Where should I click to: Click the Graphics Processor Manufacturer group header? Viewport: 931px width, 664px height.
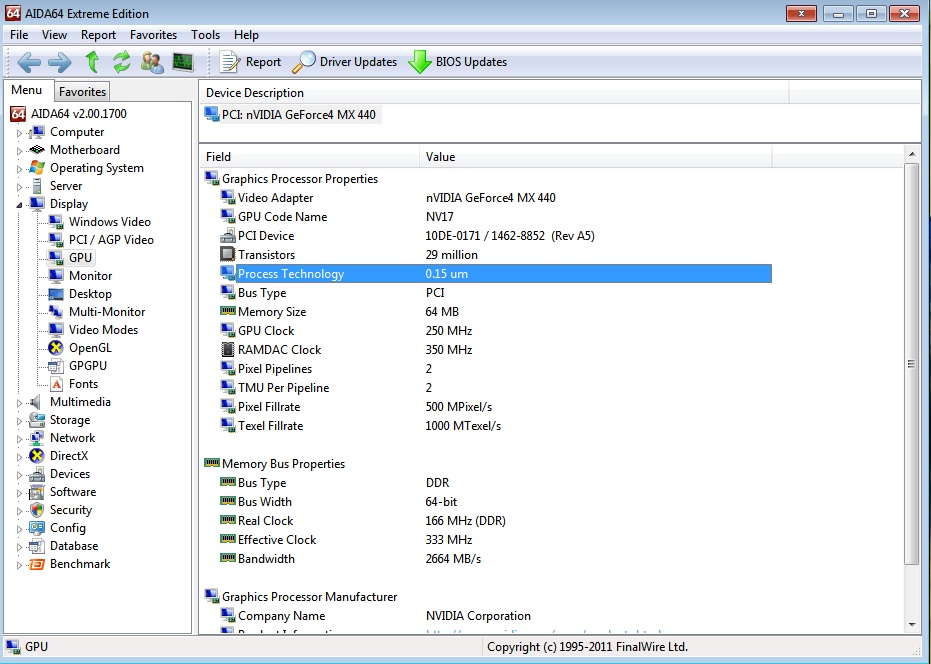coord(309,597)
